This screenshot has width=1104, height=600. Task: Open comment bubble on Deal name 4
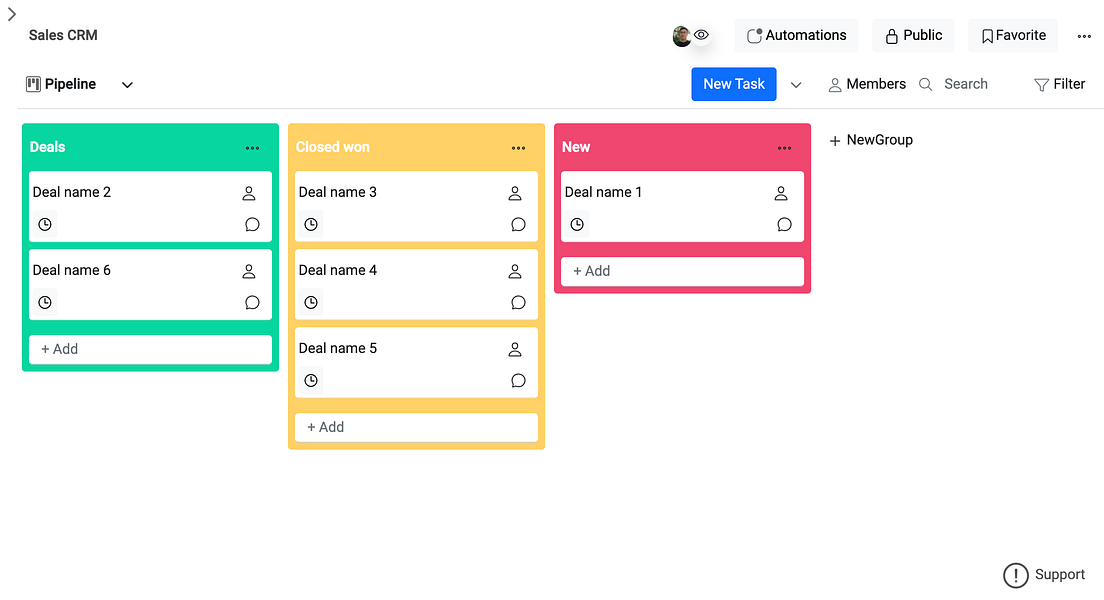coord(518,303)
